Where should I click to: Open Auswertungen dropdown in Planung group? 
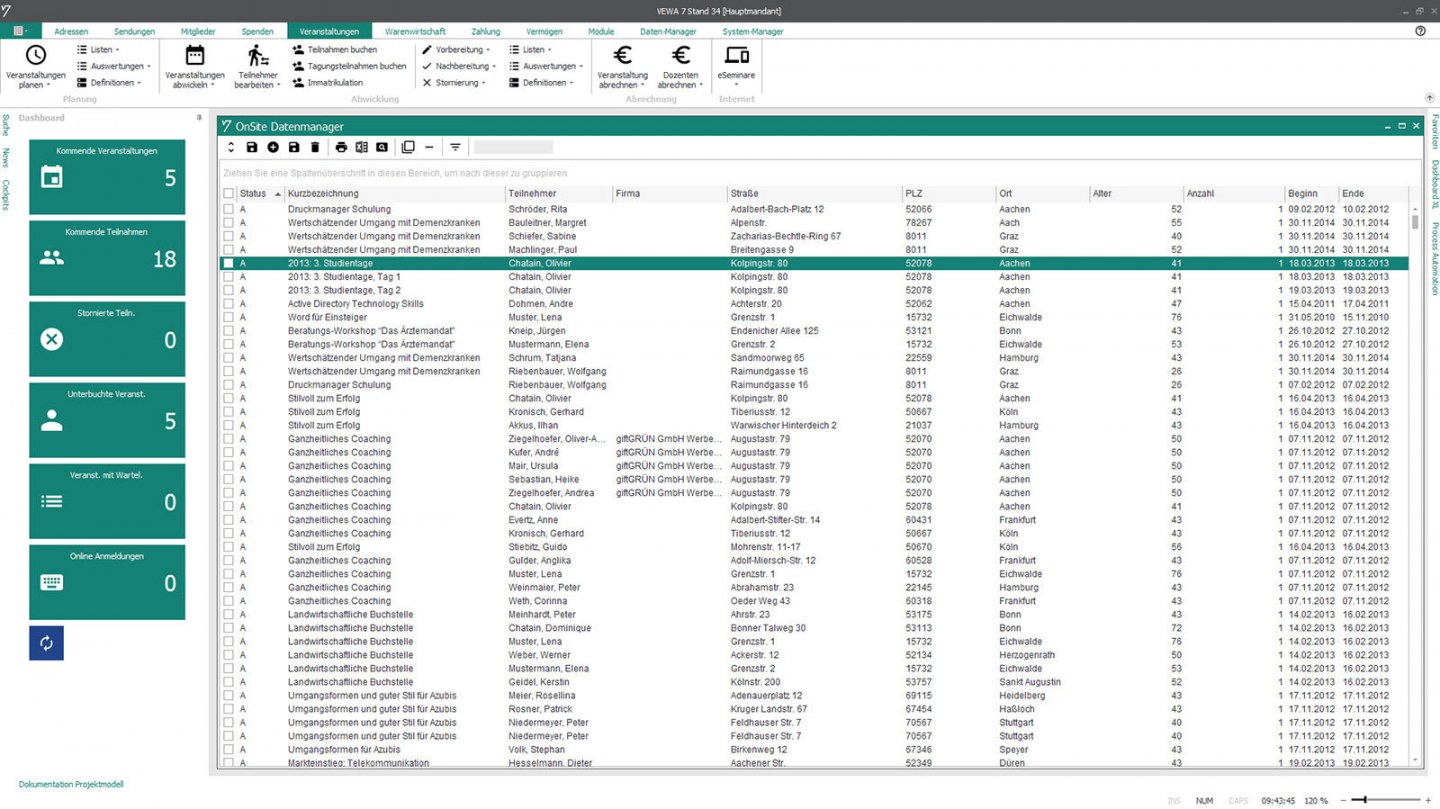[x=113, y=66]
